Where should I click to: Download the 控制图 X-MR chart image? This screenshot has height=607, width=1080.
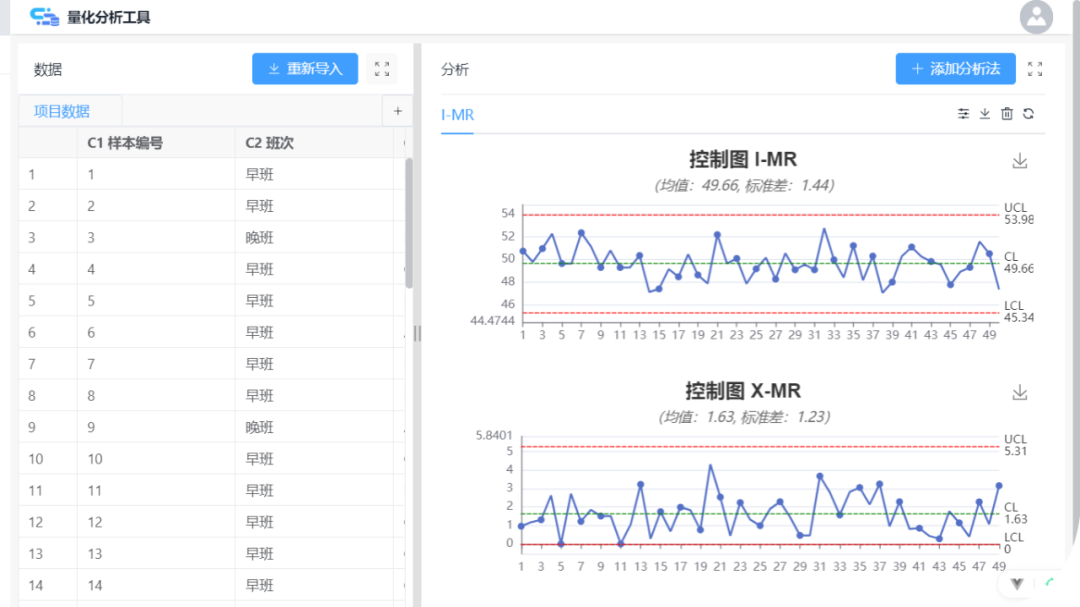coord(1019,392)
